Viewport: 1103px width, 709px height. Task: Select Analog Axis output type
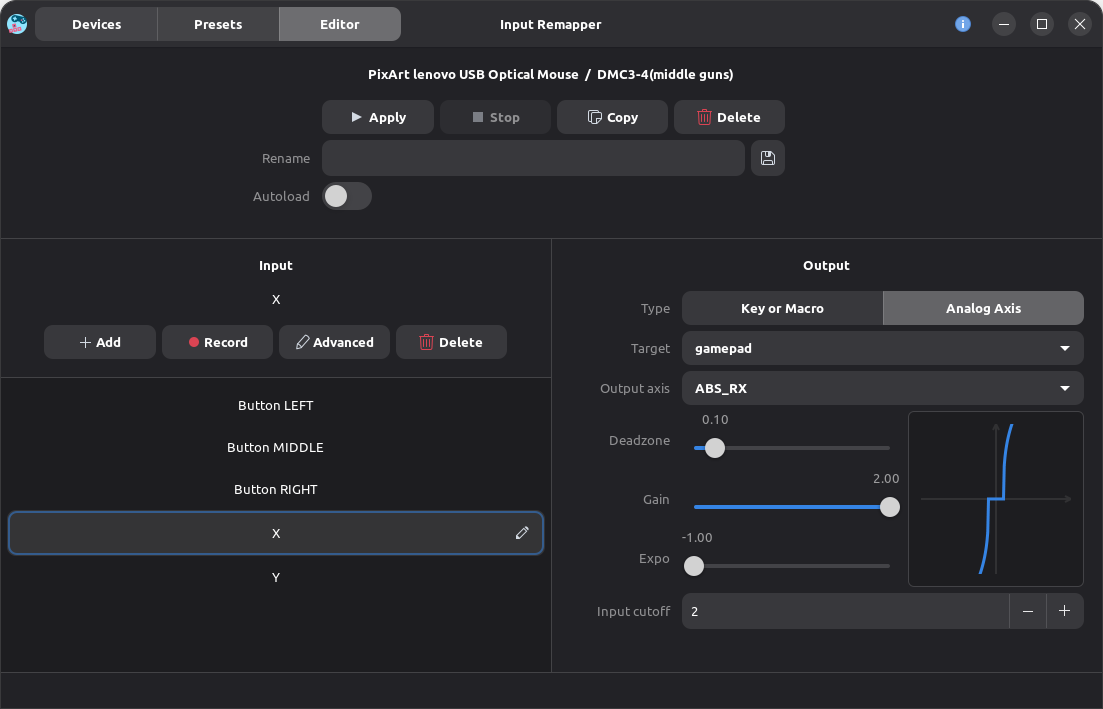click(983, 308)
